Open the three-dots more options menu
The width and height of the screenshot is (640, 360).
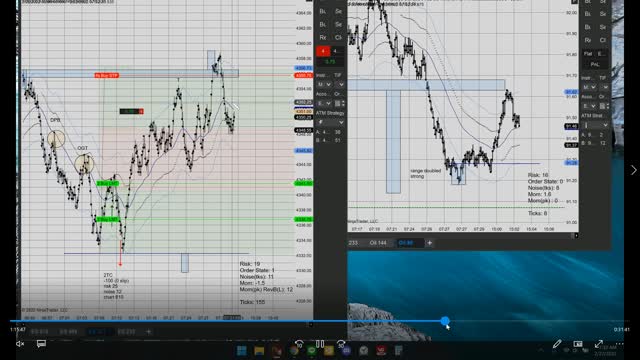coord(620,344)
